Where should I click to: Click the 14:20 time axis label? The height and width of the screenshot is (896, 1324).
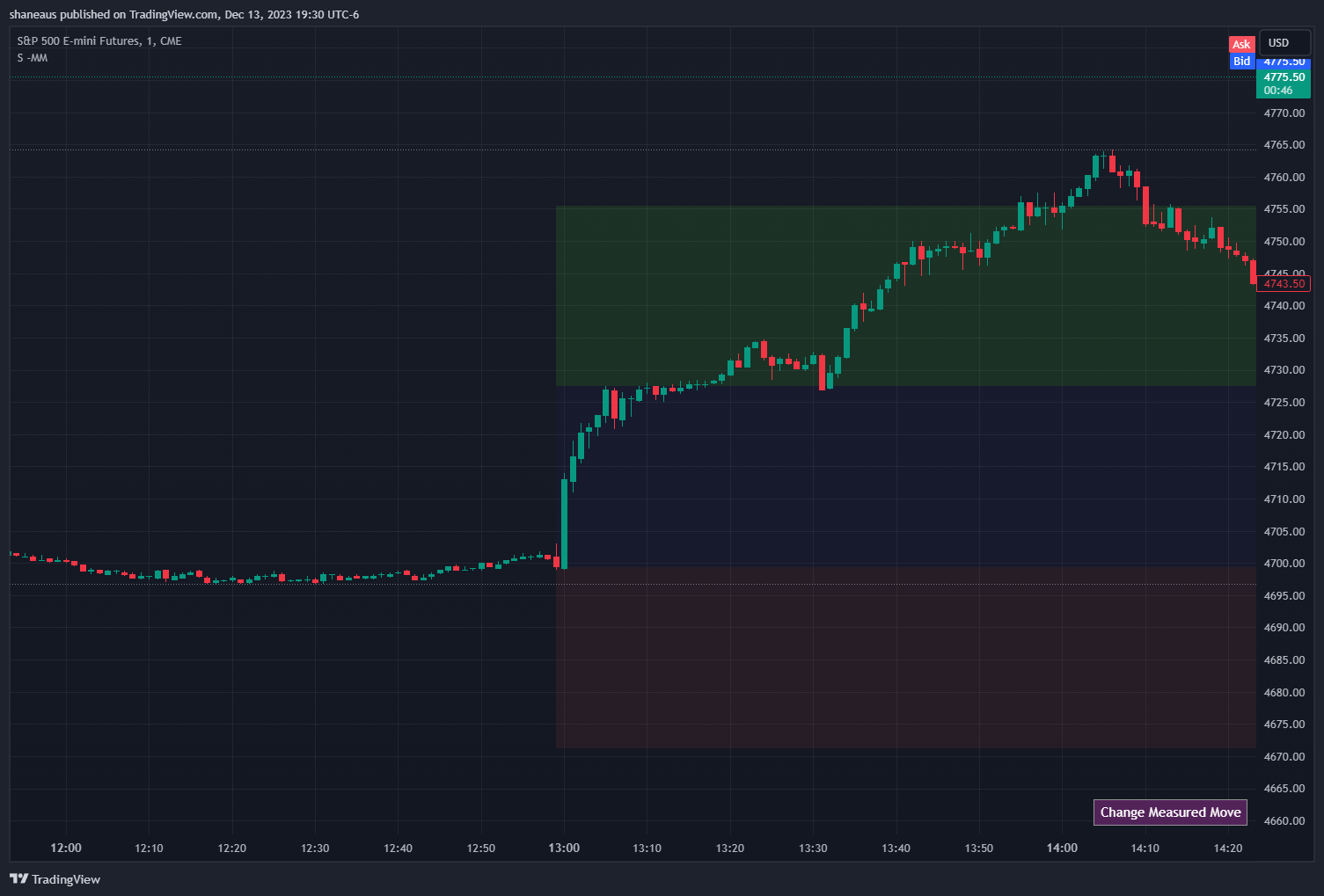click(1228, 848)
